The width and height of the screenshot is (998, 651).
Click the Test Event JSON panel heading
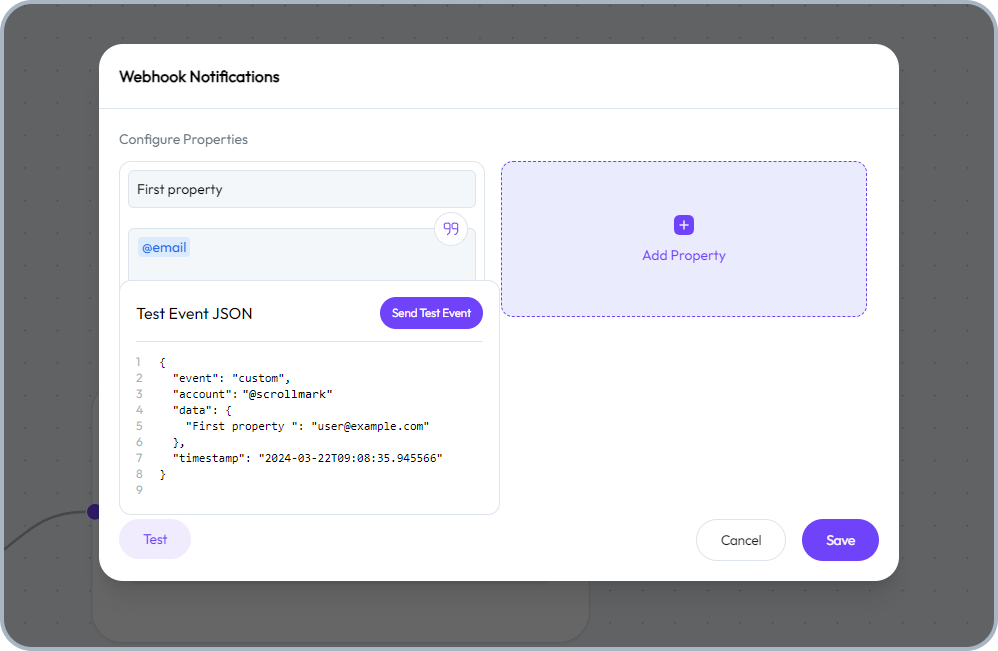coord(194,313)
